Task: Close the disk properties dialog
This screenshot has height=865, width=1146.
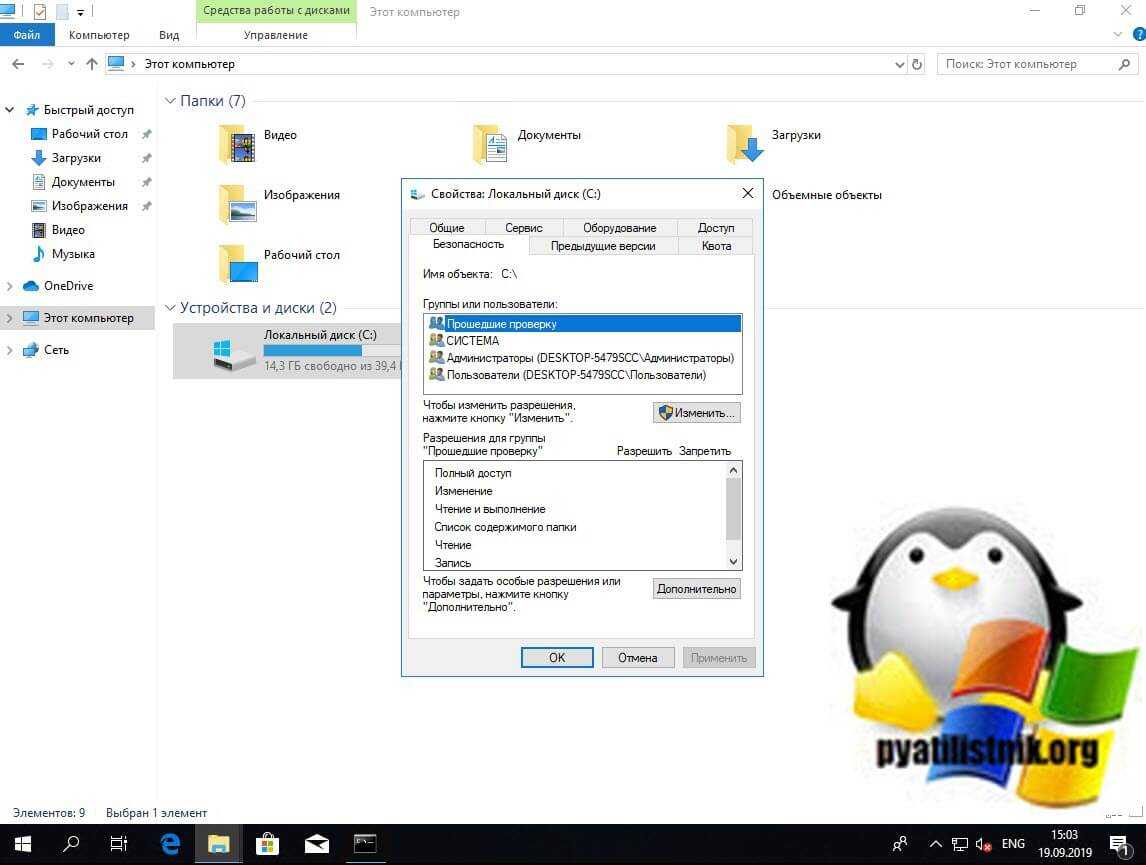Action: 748,194
